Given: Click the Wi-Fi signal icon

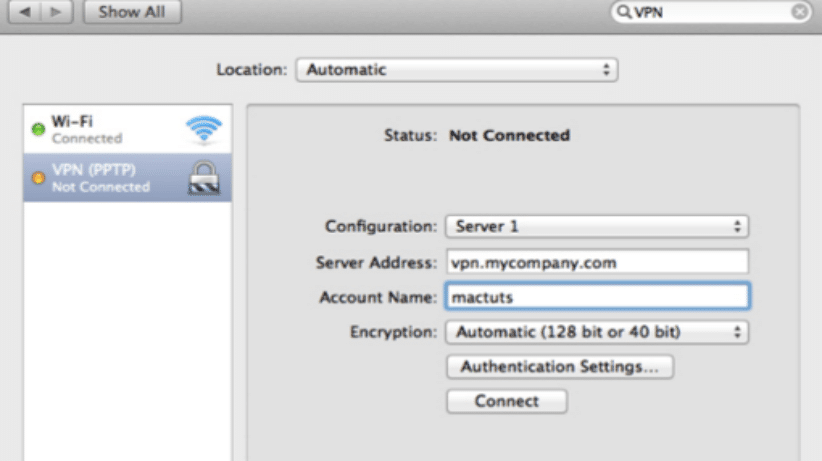Looking at the screenshot, I should tap(204, 129).
